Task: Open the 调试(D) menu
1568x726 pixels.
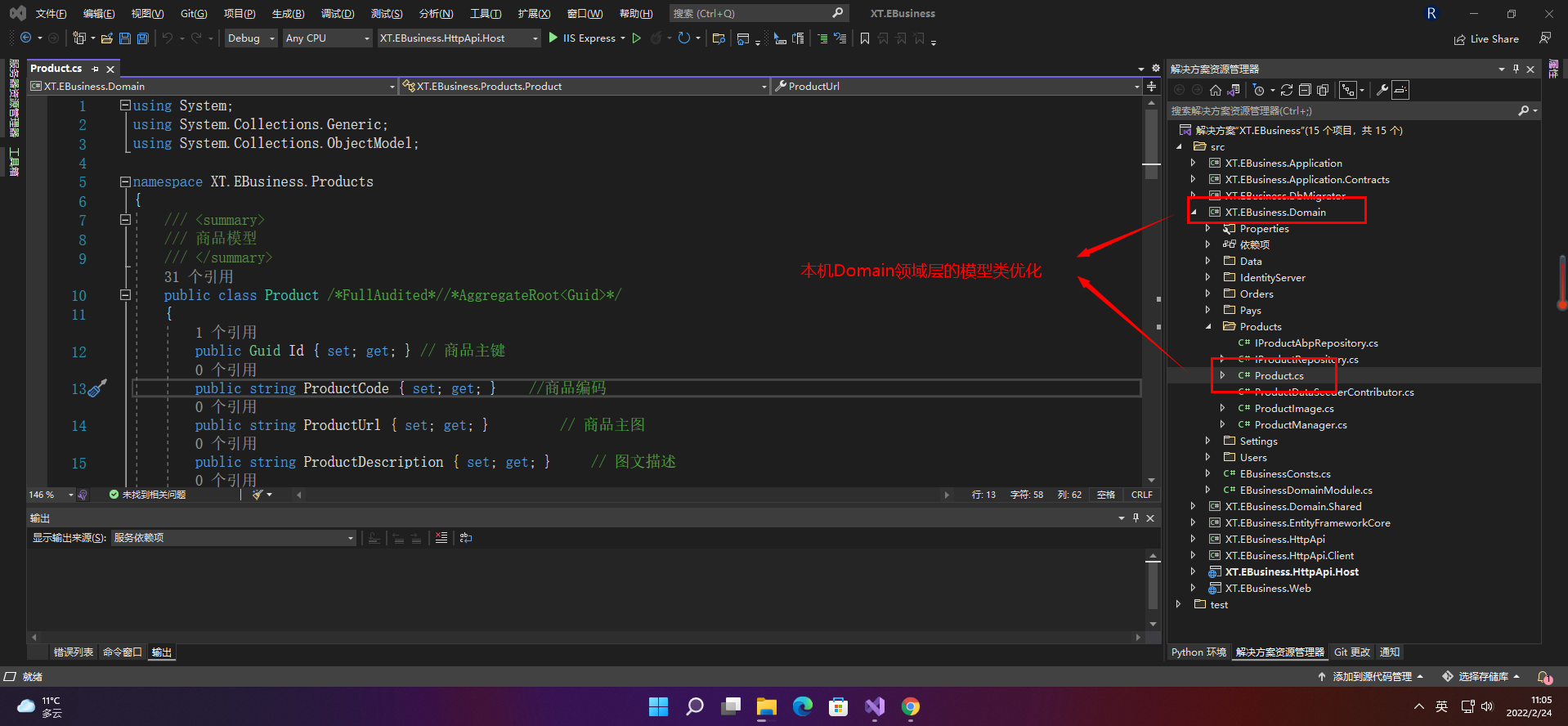Action: 338,14
